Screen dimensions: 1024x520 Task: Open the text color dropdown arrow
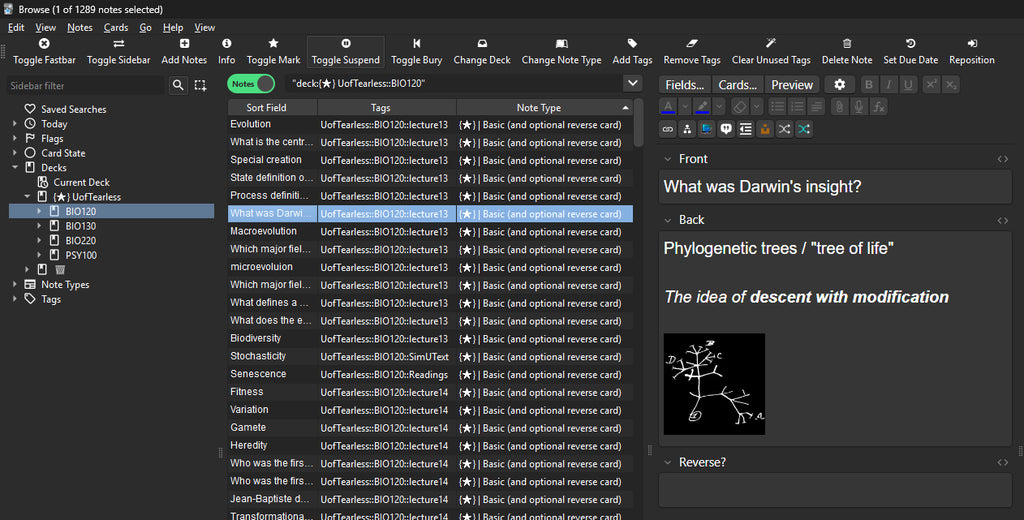[x=685, y=106]
